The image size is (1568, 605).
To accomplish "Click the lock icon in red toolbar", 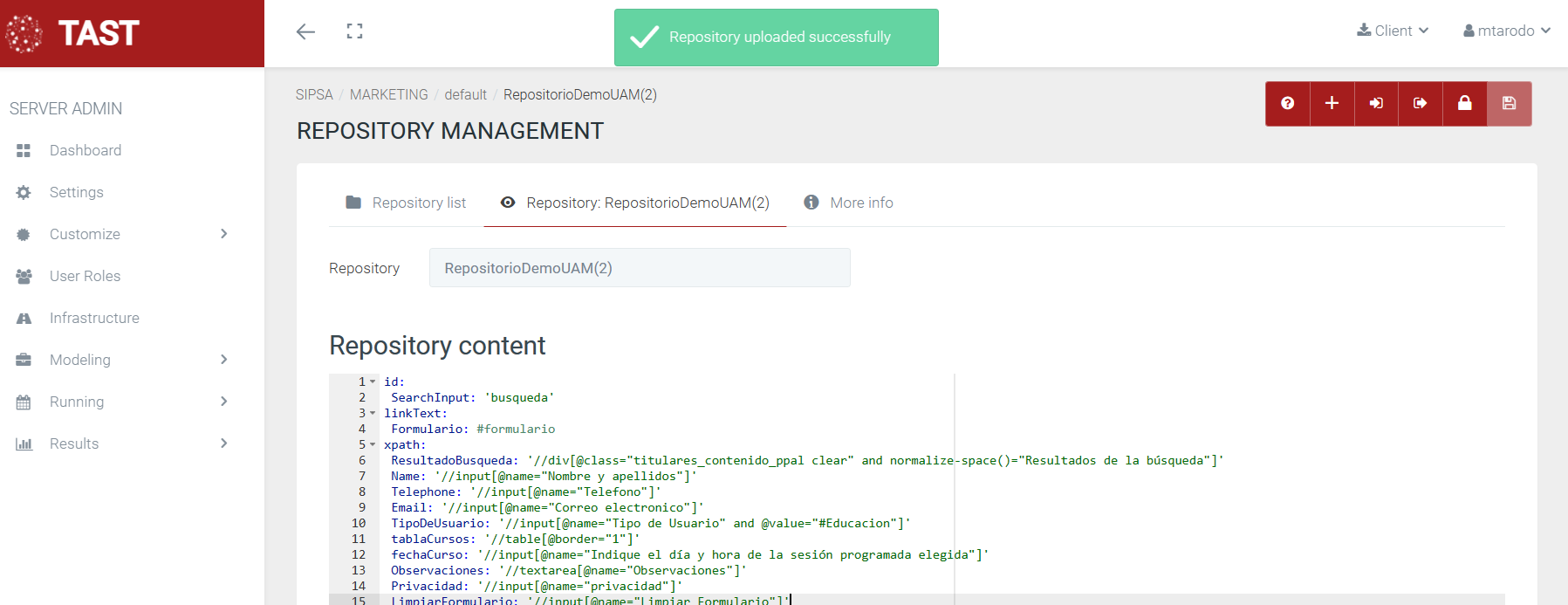I will pyautogui.click(x=1464, y=103).
